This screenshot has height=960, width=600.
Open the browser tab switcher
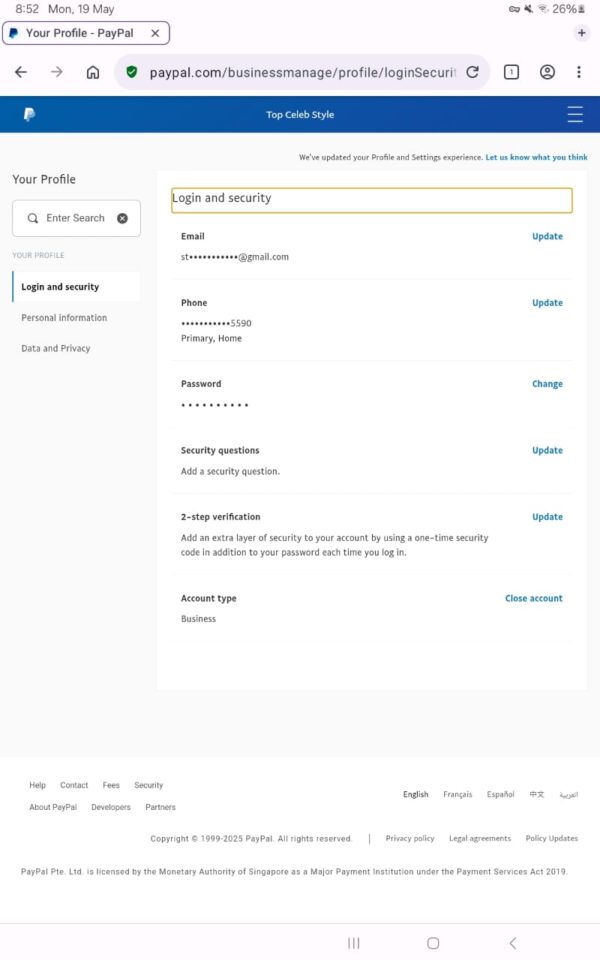point(511,72)
